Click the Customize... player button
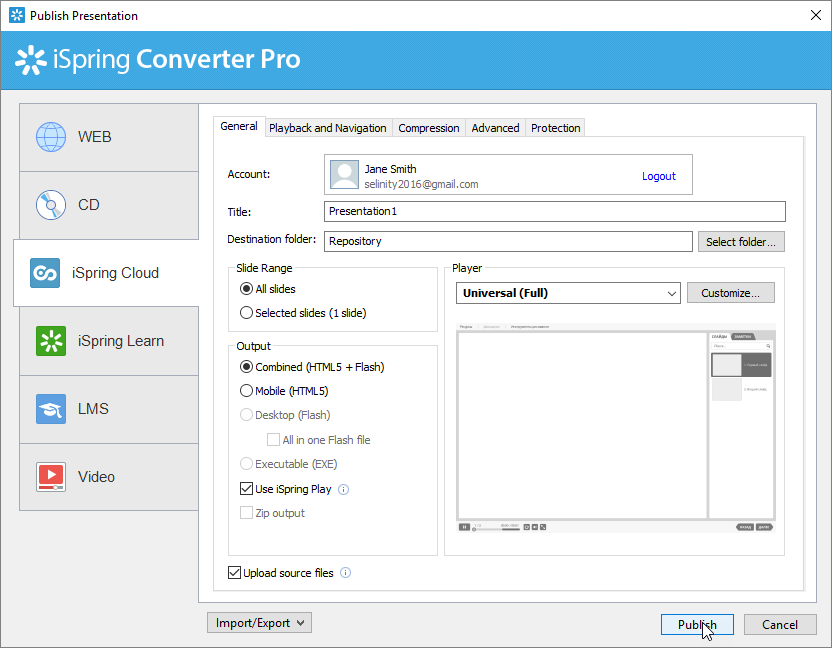 pos(731,293)
